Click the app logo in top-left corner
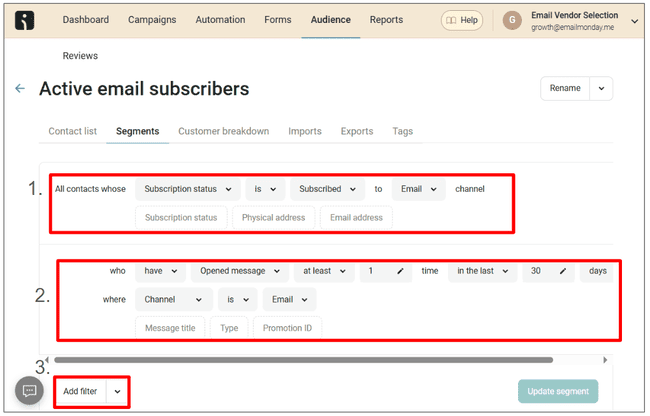 26,20
